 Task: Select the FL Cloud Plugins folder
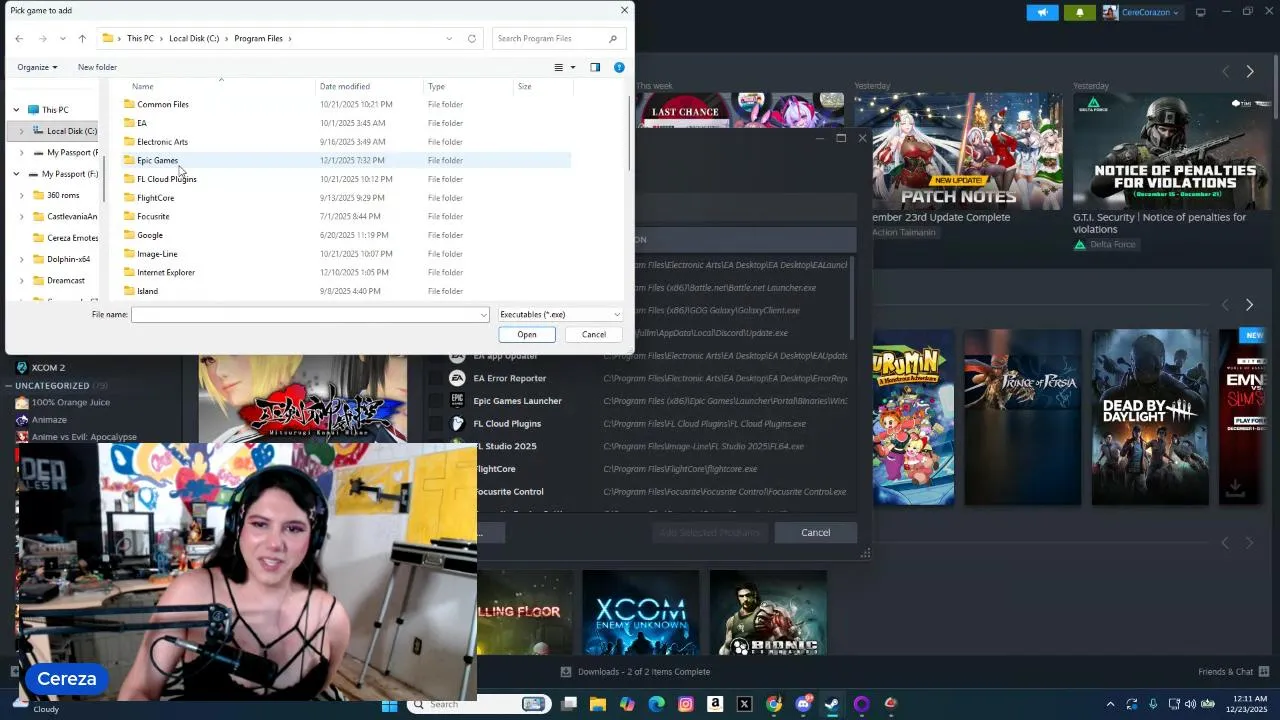click(166, 179)
